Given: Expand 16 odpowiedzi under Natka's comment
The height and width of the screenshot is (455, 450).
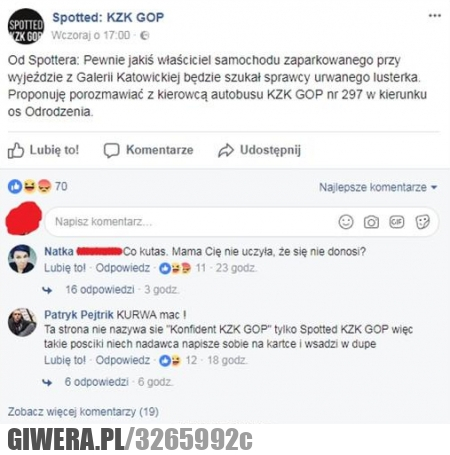Looking at the screenshot, I should (x=100, y=290).
